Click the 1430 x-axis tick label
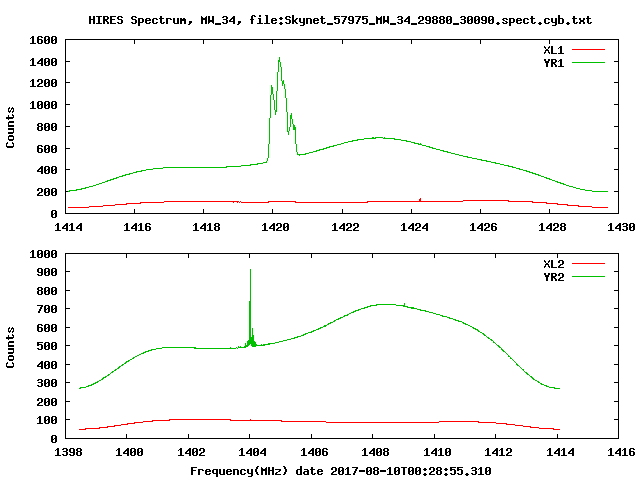Image resolution: width=640 pixels, height=480 pixels. pos(621,227)
